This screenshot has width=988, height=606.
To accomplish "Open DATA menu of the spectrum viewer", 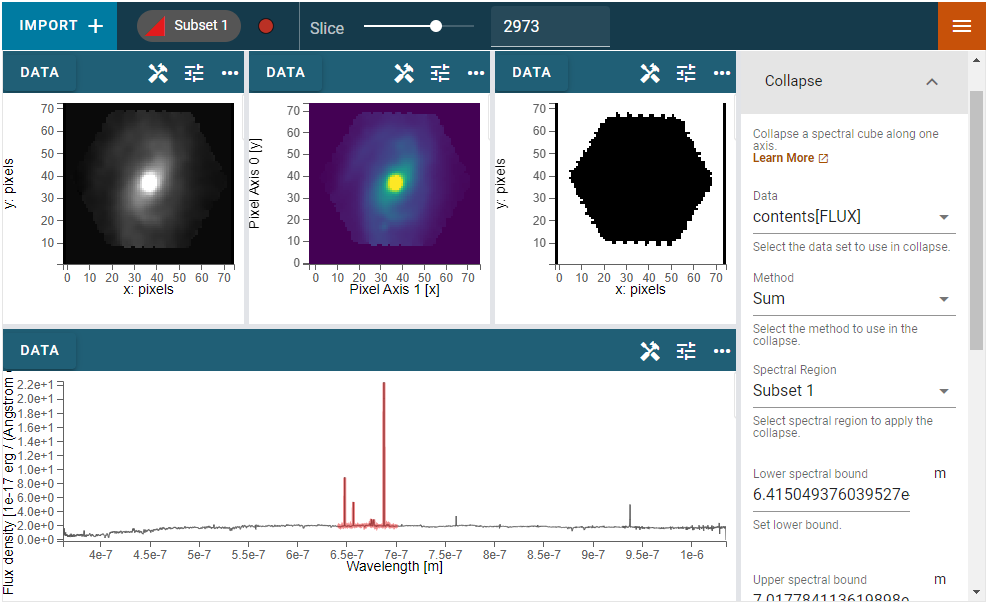I will click(40, 351).
